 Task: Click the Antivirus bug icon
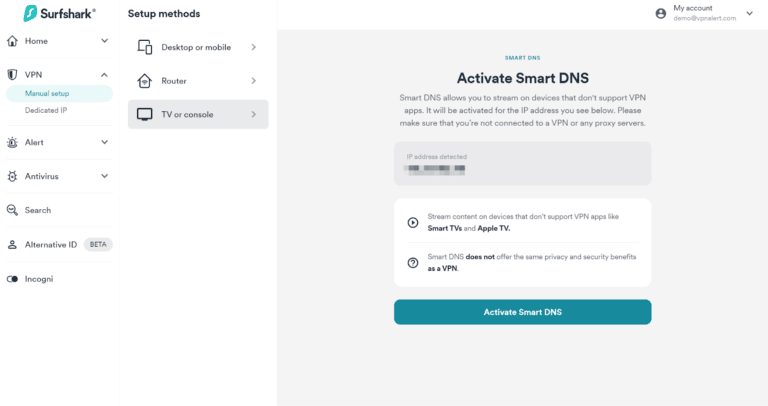tap(12, 176)
